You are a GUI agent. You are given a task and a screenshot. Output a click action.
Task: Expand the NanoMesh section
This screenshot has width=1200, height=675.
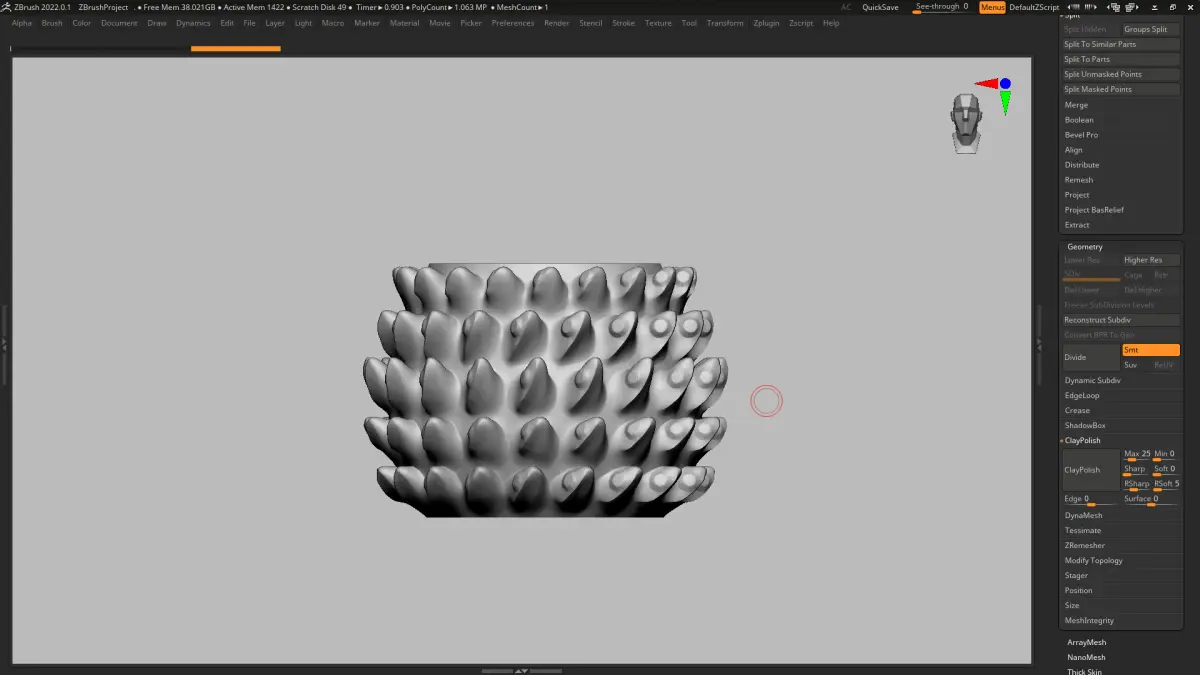coord(1086,657)
